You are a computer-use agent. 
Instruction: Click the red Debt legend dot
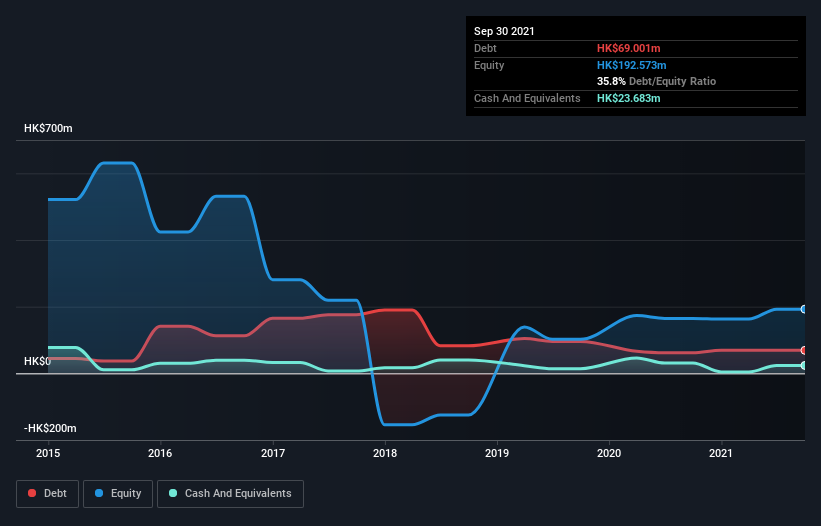[32, 493]
